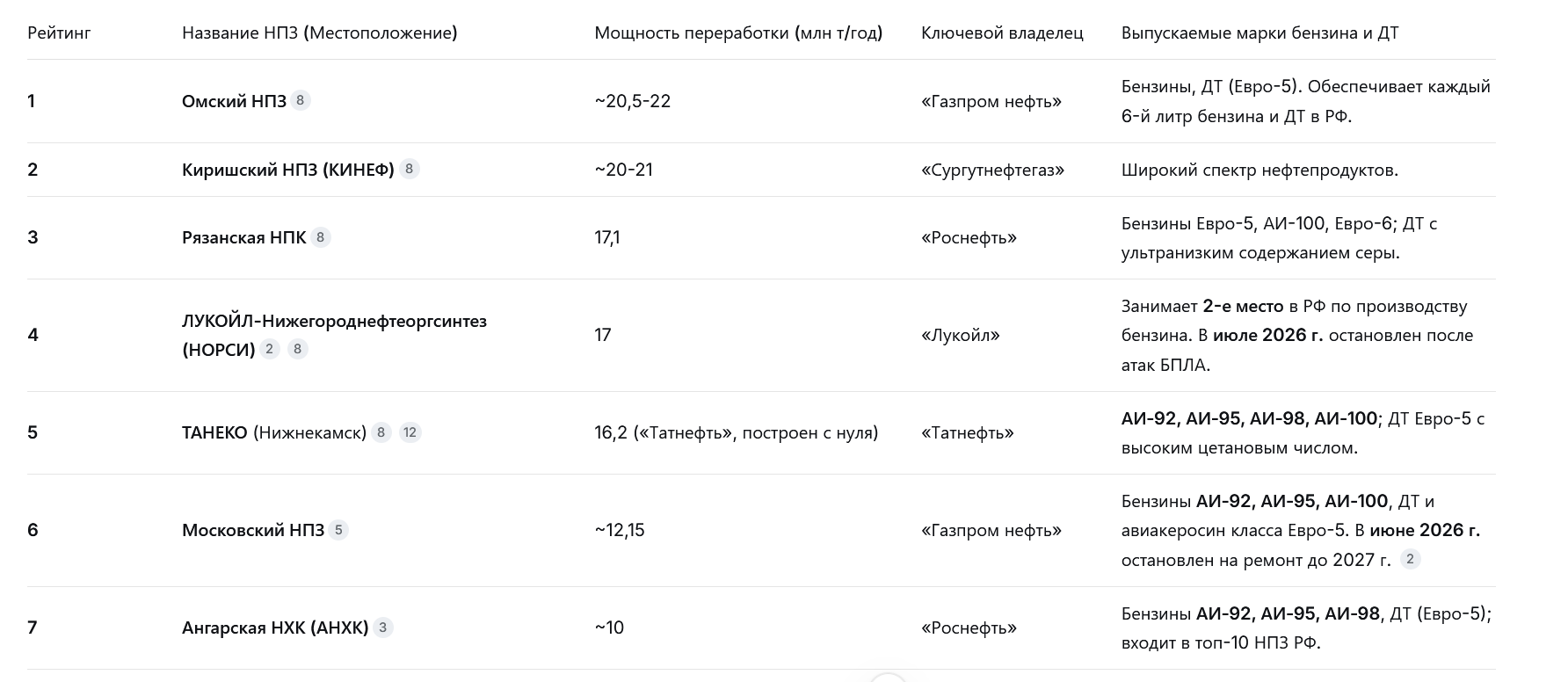
Task: Click the Рейтинг column header
Action: coord(59,33)
